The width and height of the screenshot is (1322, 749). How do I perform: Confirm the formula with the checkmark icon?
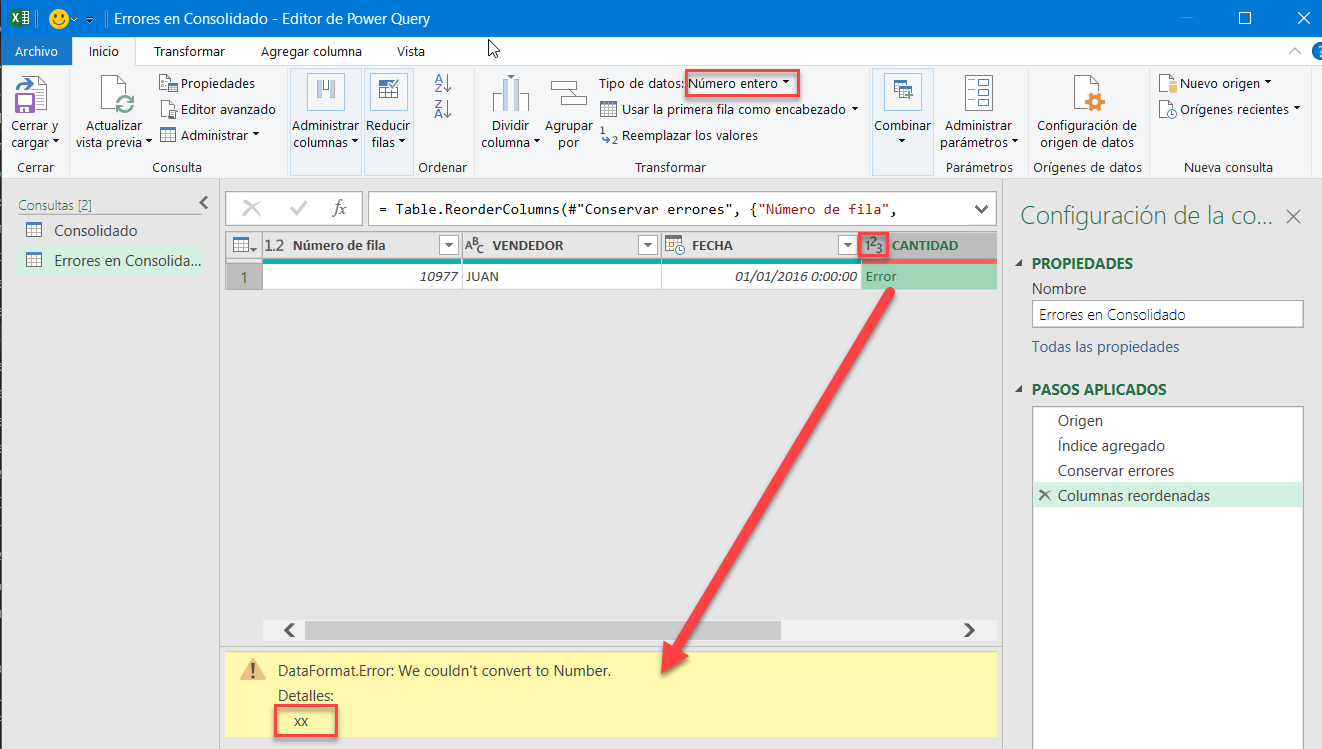pos(298,208)
